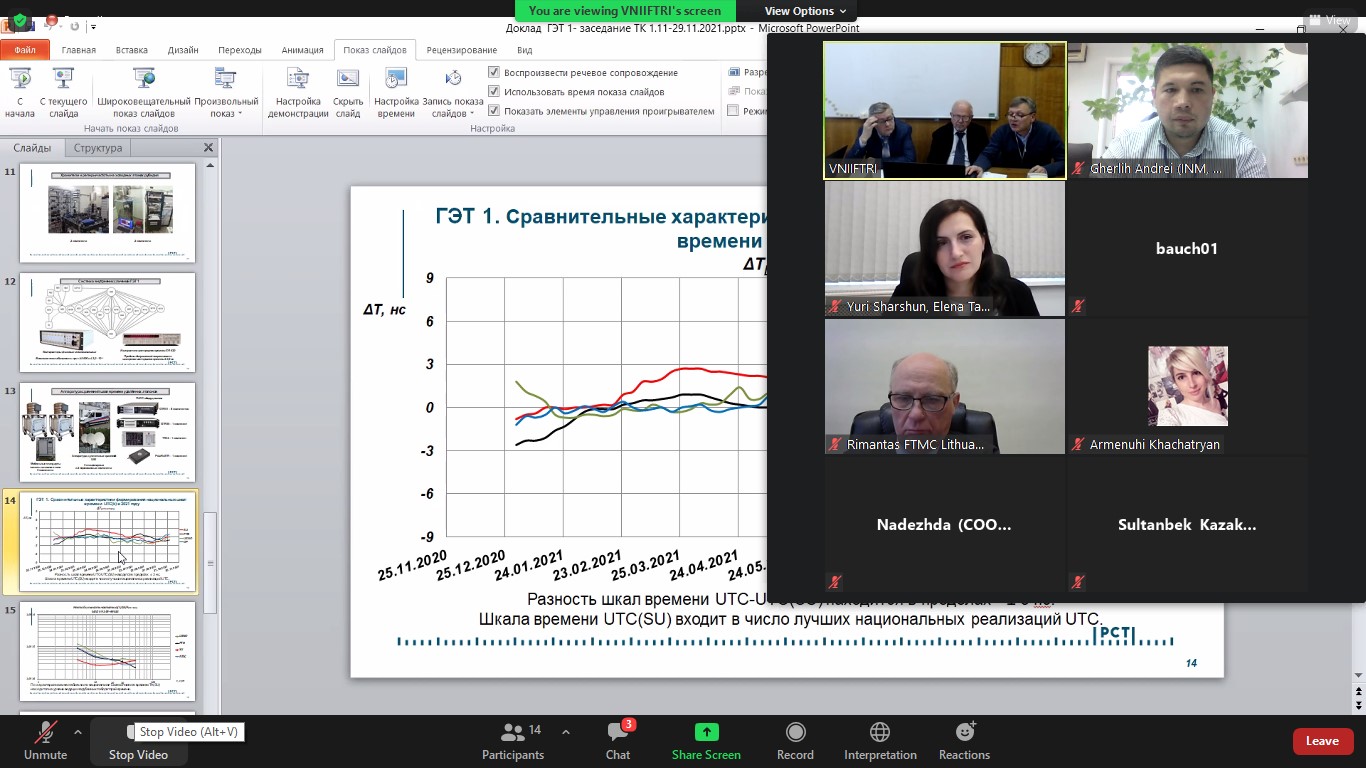Screen dimensions: 1366x768
Task: Click the Скрыть слайд ribbon icon
Action: [x=348, y=80]
